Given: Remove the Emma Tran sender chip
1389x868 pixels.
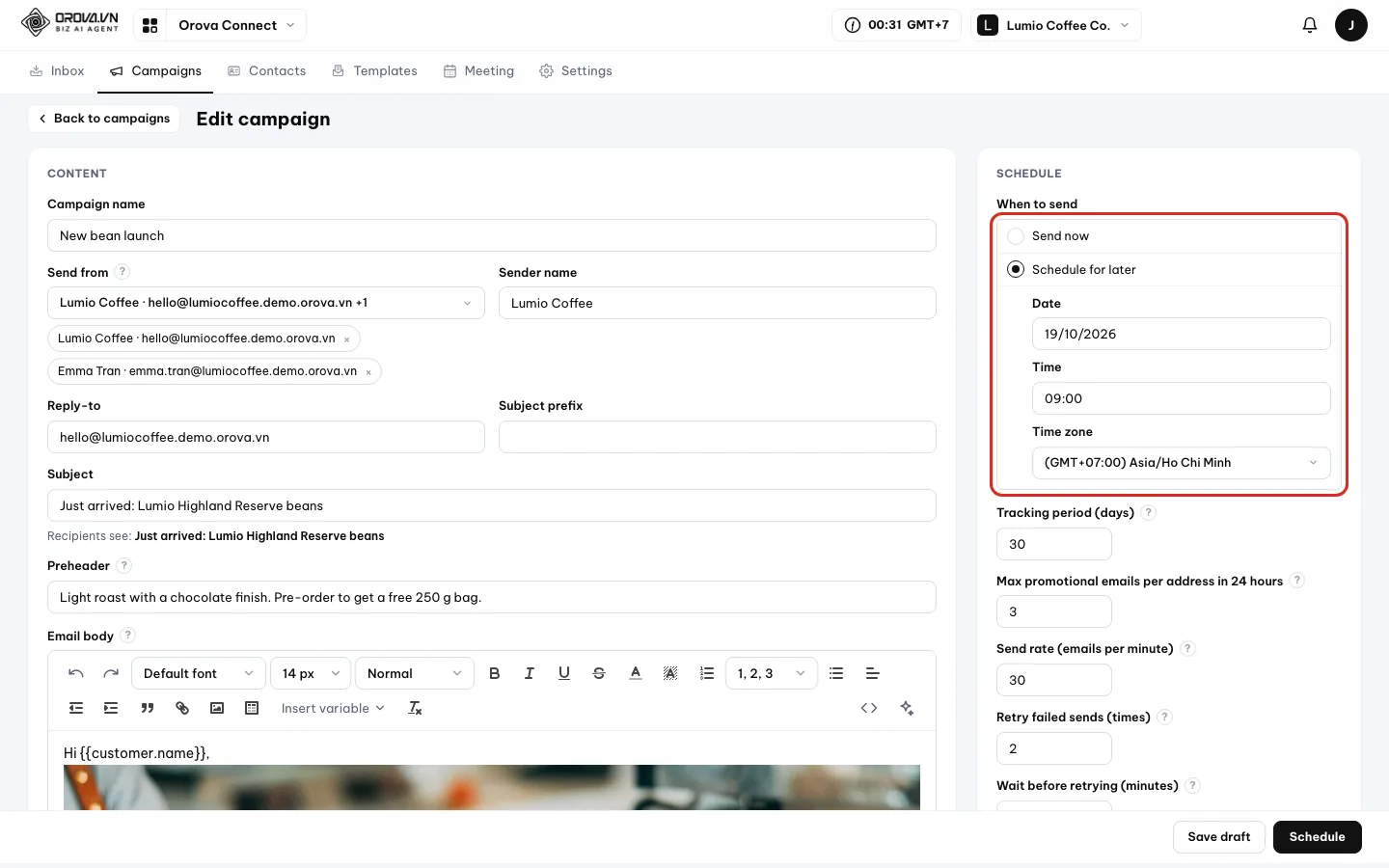Looking at the screenshot, I should [368, 372].
